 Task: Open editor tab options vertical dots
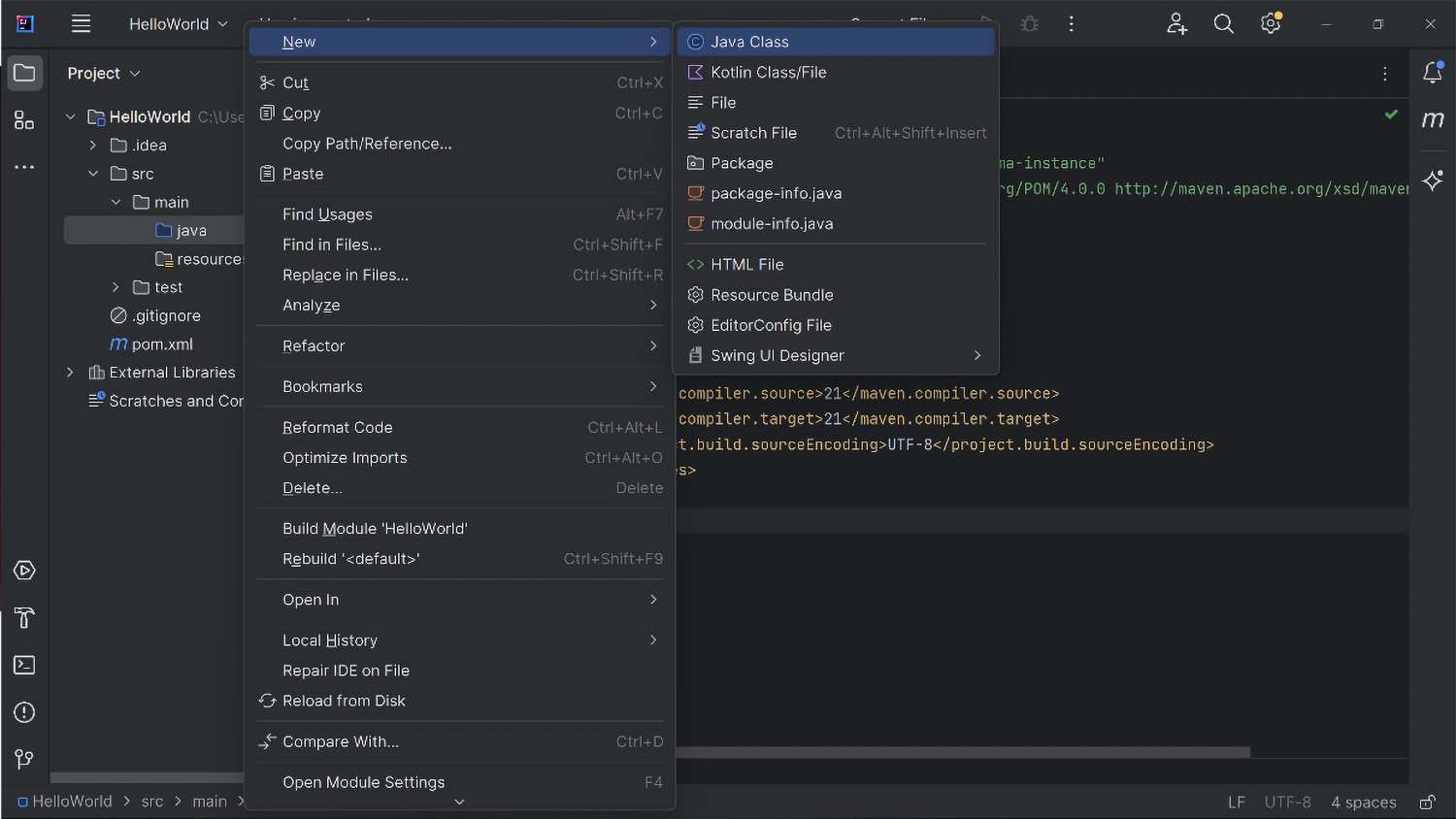coord(1385,74)
